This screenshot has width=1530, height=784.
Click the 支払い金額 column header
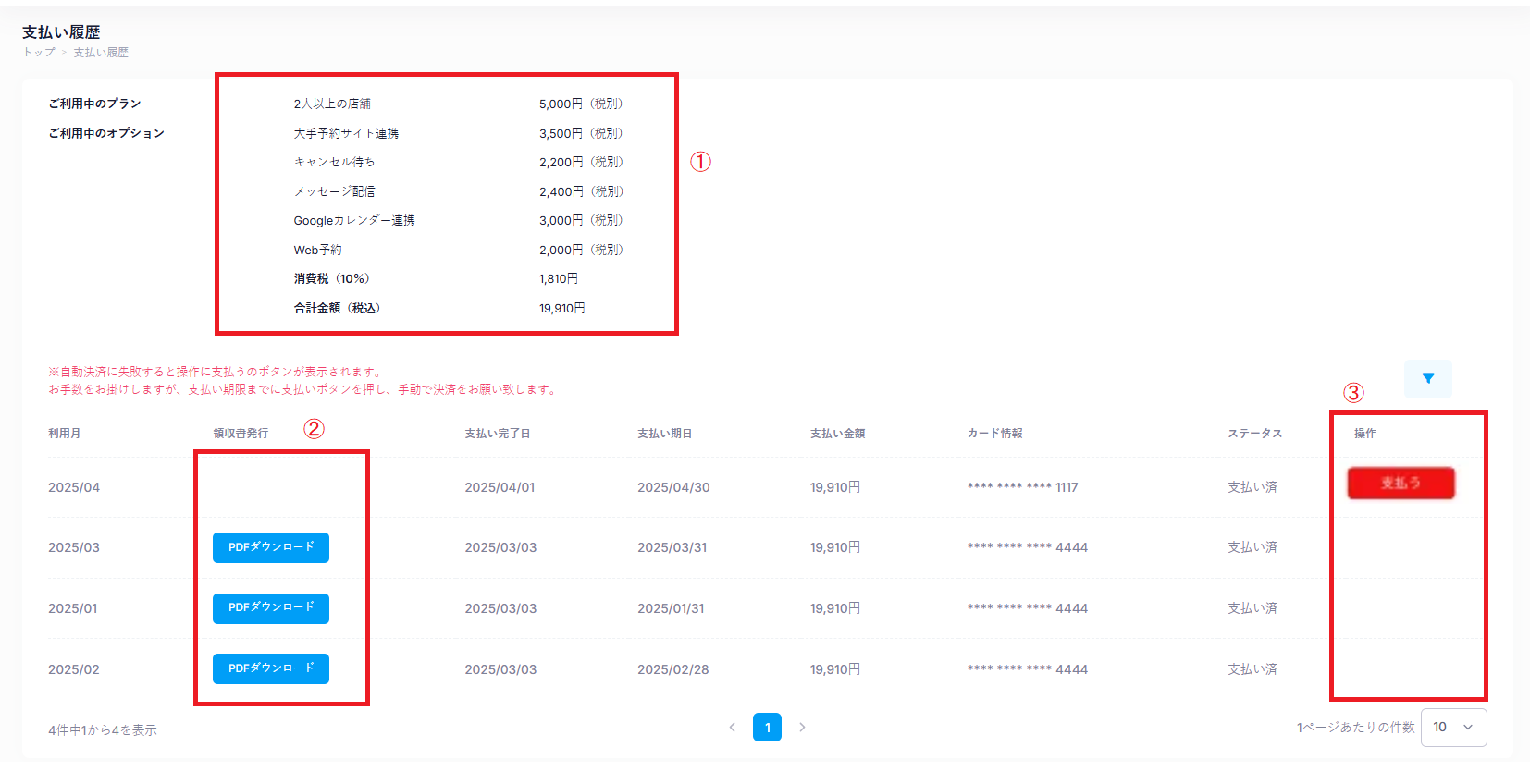pyautogui.click(x=837, y=434)
